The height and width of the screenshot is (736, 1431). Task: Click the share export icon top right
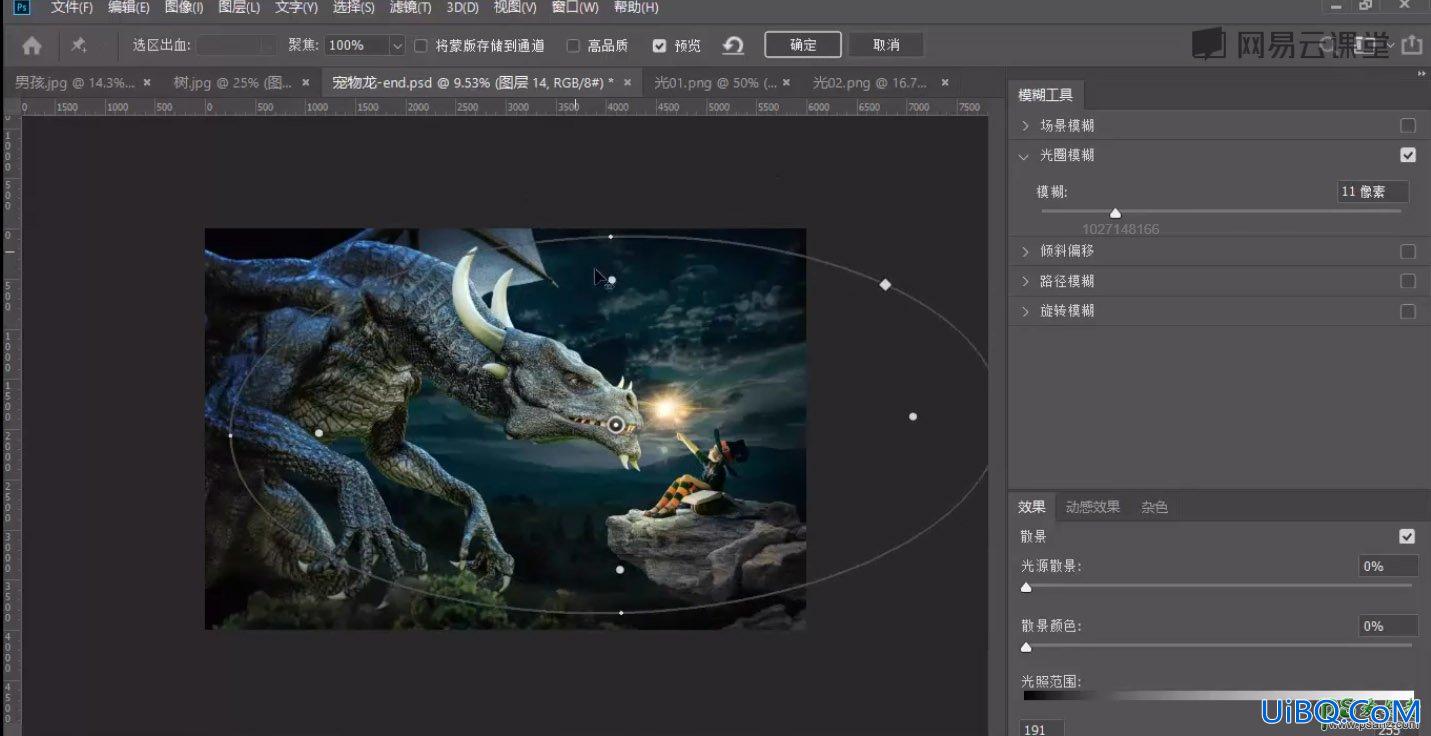(x=1411, y=45)
